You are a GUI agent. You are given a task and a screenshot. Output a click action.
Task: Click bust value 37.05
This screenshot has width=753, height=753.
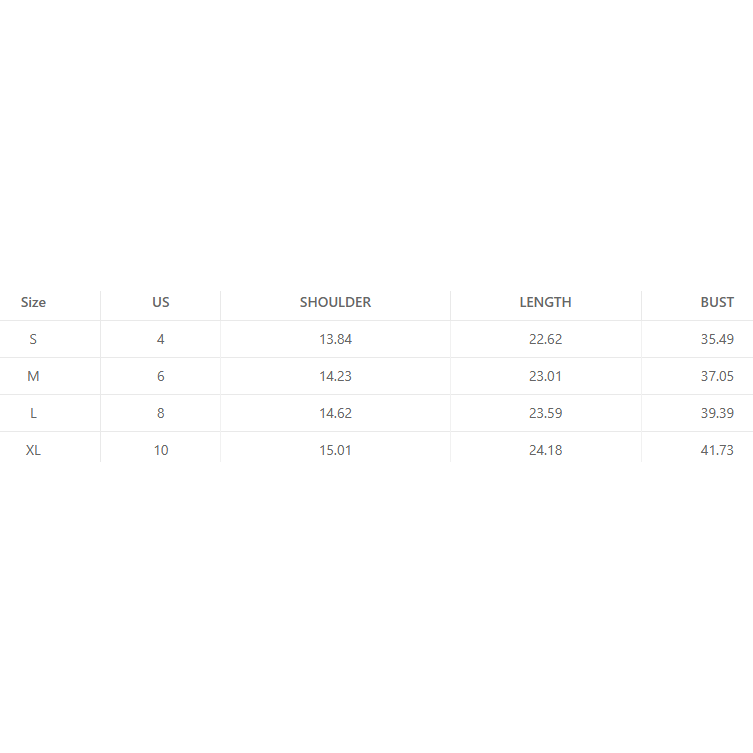[717, 376]
